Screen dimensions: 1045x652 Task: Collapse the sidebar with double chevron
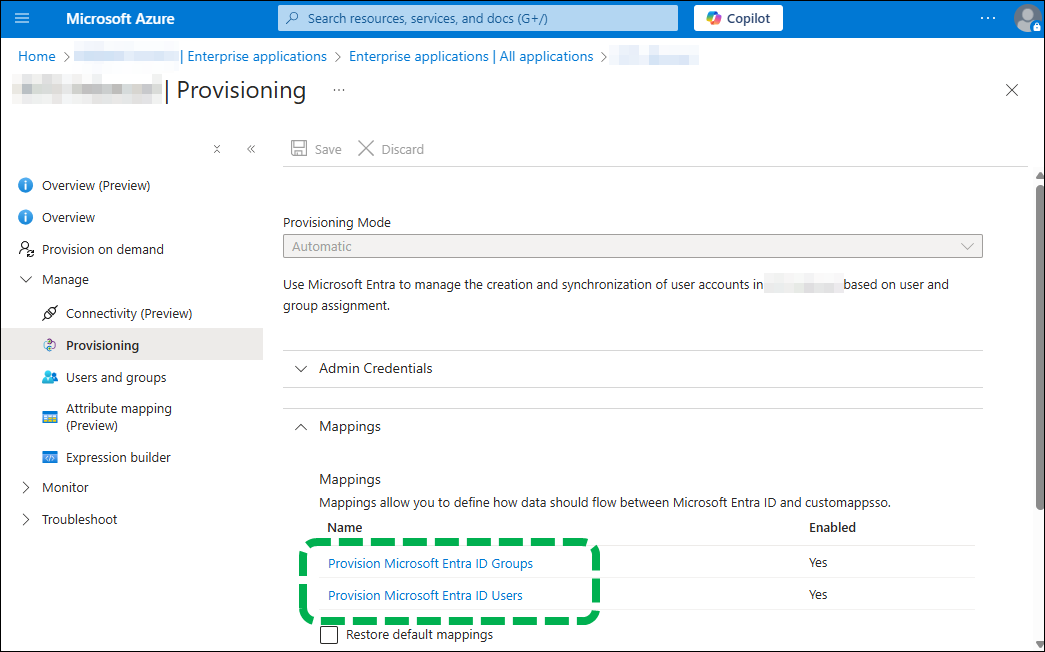coord(251,149)
